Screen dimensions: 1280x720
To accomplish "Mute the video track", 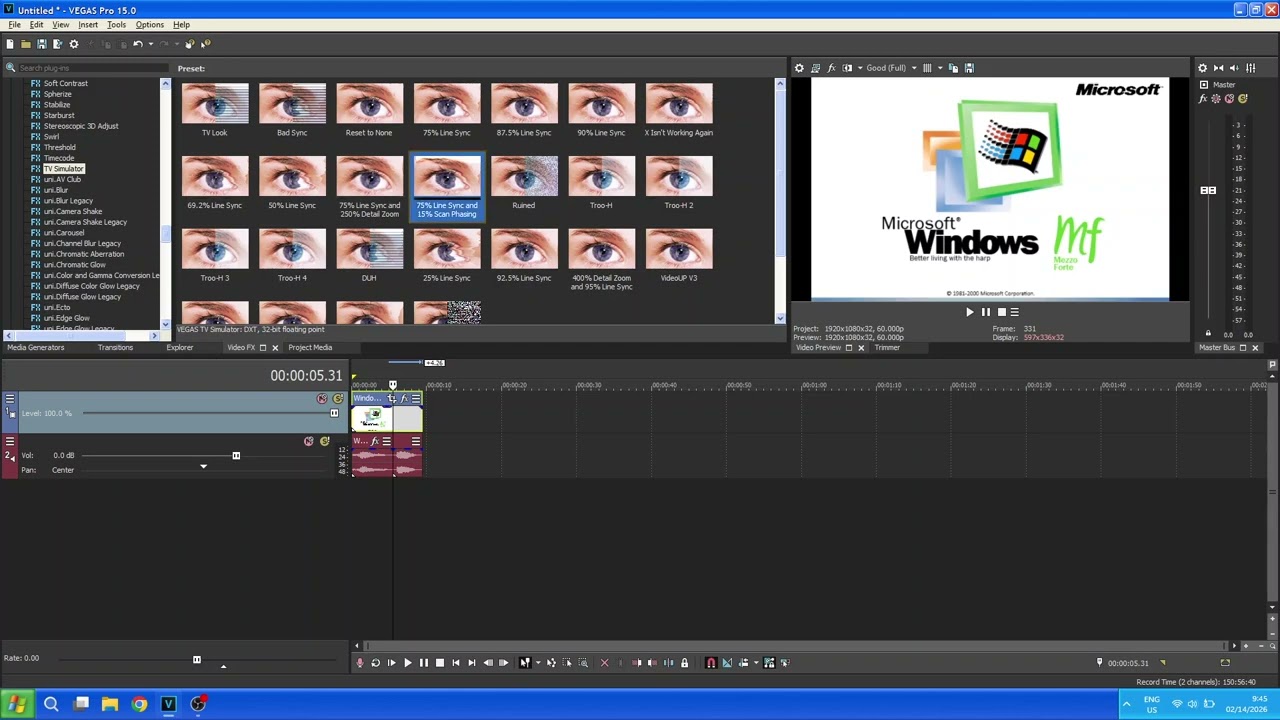I will click(322, 399).
